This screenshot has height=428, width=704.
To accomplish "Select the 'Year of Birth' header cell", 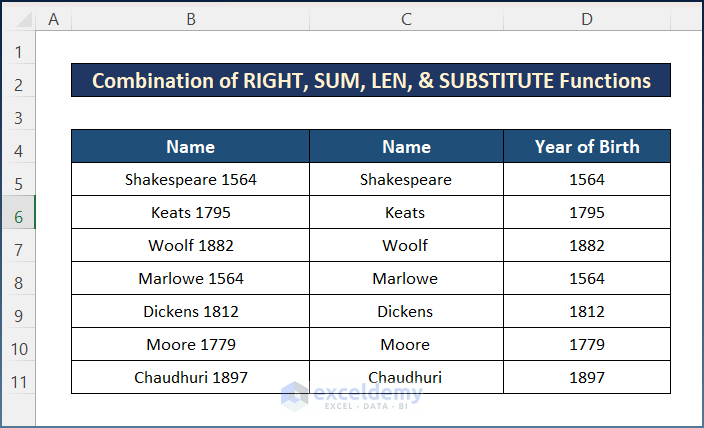I will (586, 147).
